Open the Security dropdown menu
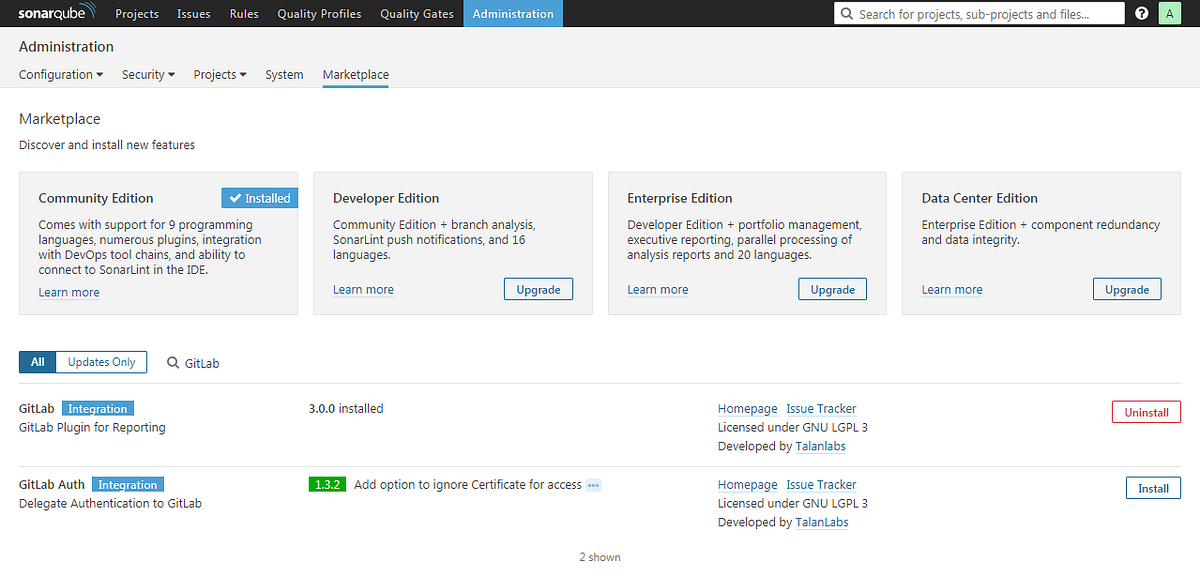1200x576 pixels. (147, 74)
